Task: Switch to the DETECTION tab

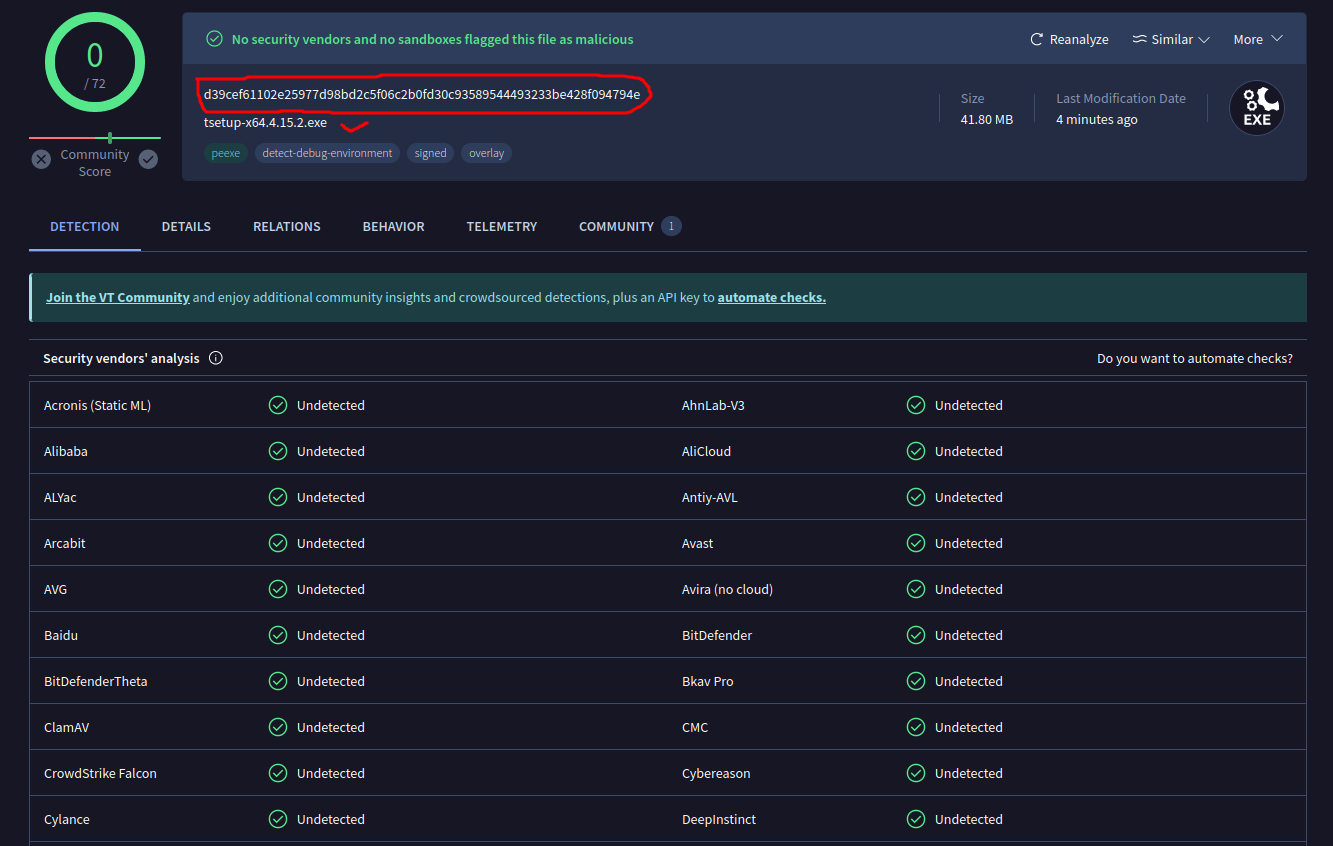Action: (85, 227)
